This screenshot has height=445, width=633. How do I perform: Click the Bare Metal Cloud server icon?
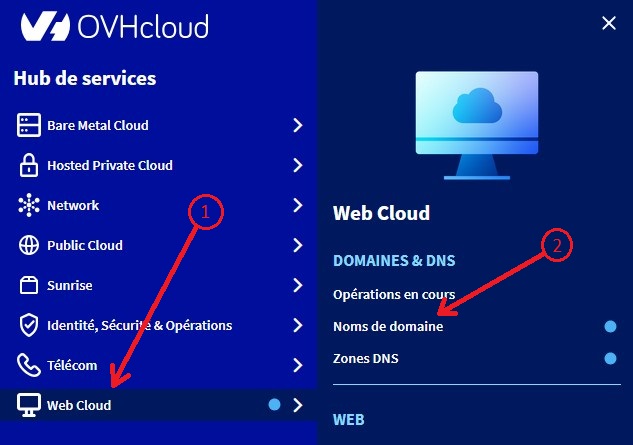(29, 125)
